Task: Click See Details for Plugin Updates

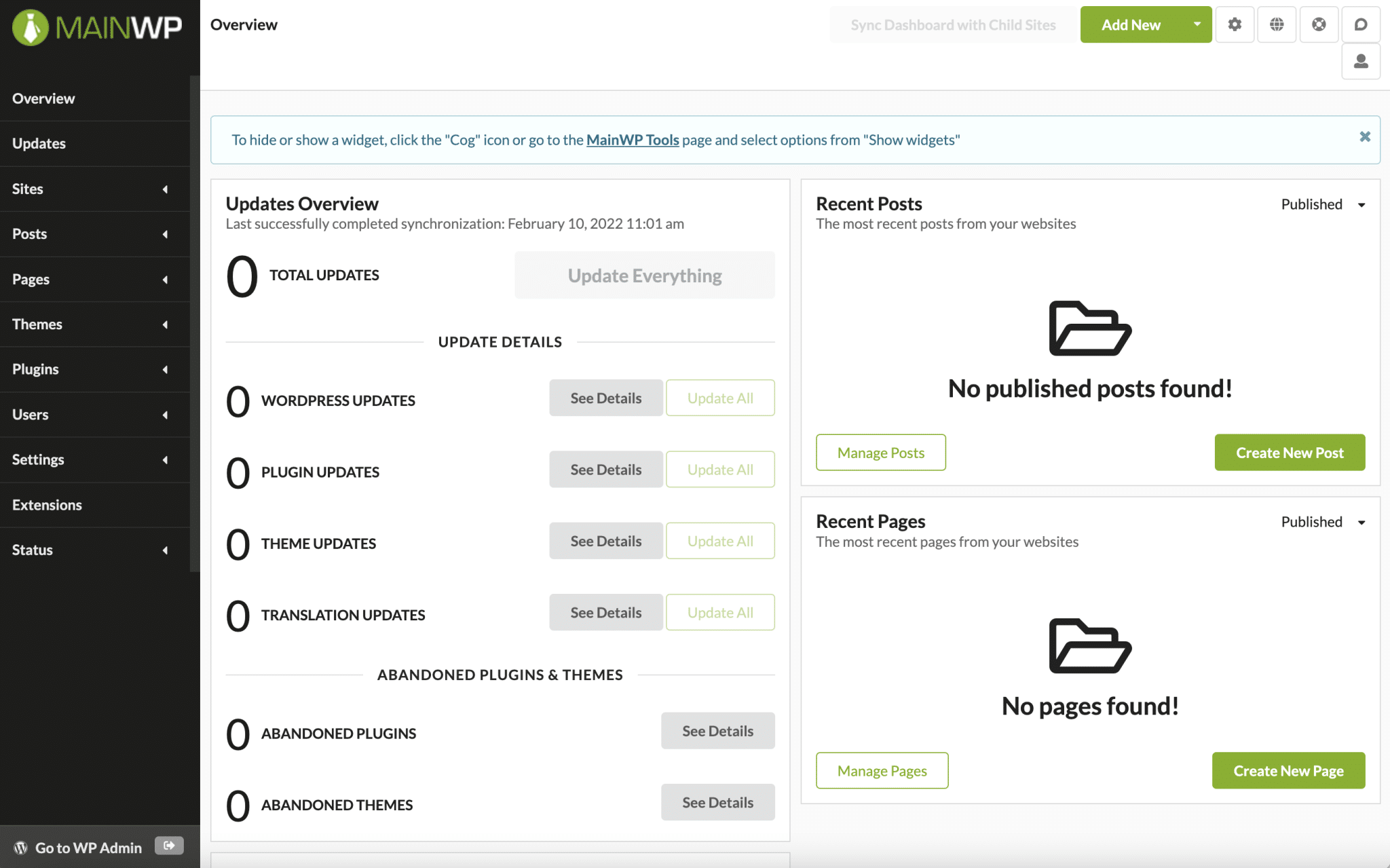Action: click(x=605, y=468)
